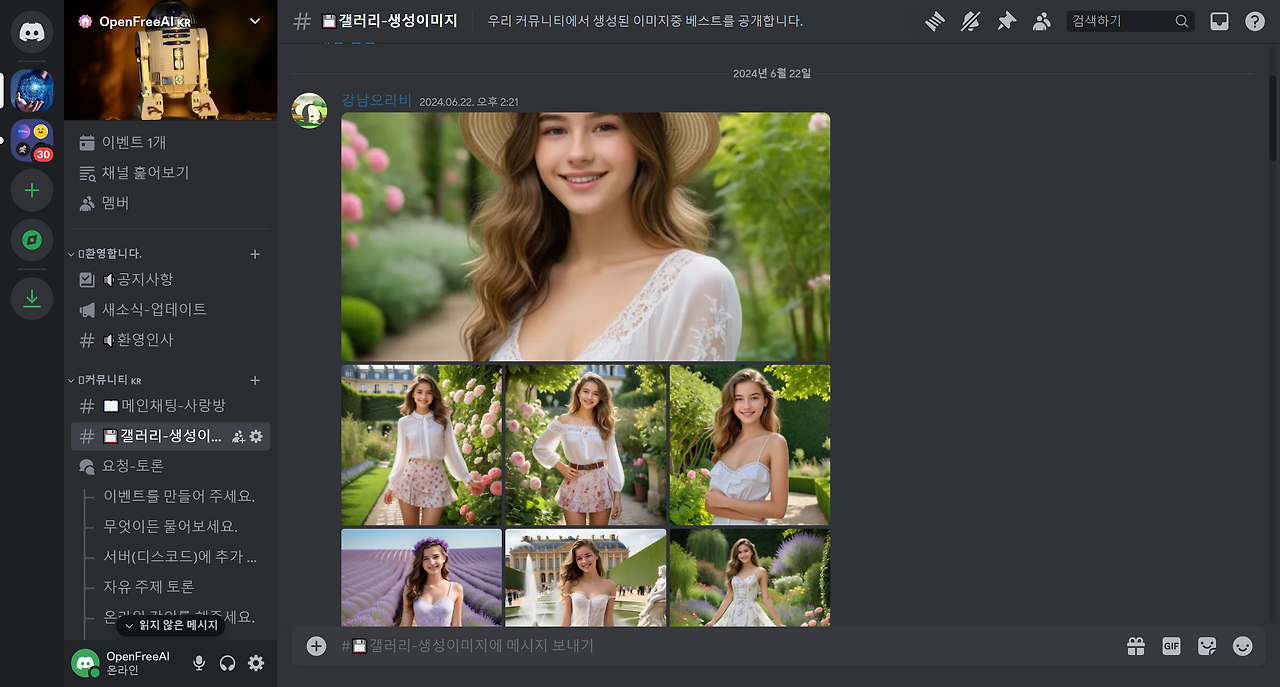Select the 공지사항 channel
The height and width of the screenshot is (687, 1280).
pos(142,278)
